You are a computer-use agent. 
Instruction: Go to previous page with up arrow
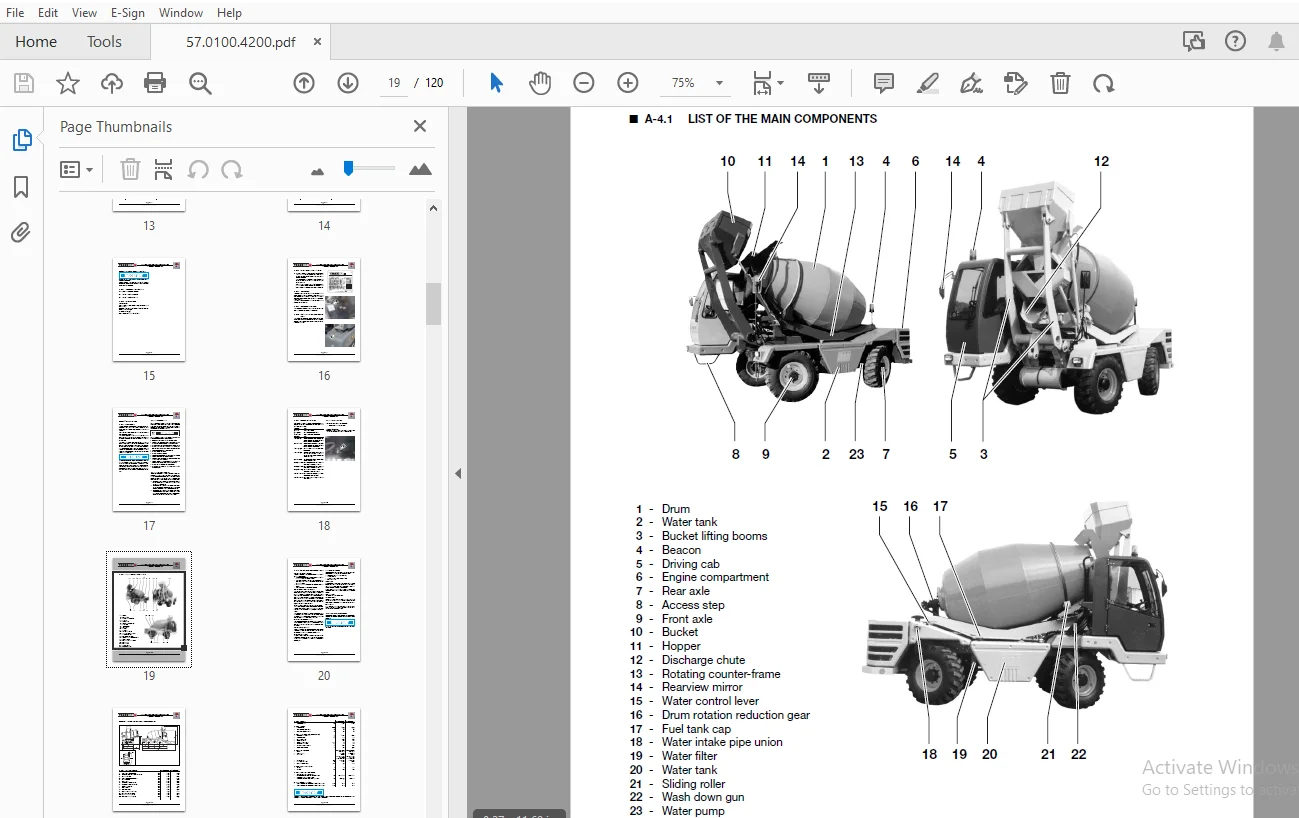tap(304, 83)
